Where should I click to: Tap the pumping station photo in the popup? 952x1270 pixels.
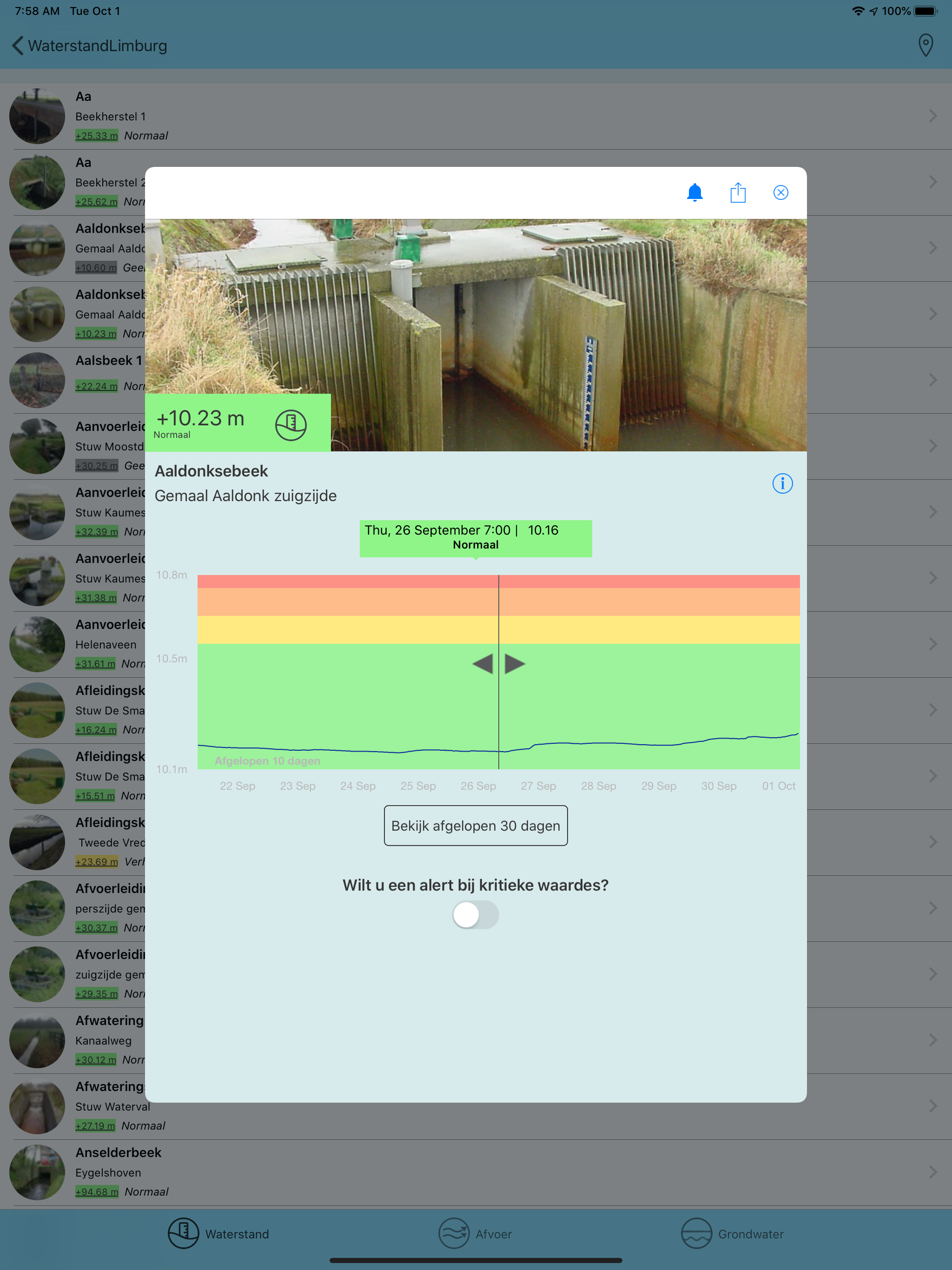coord(476,335)
